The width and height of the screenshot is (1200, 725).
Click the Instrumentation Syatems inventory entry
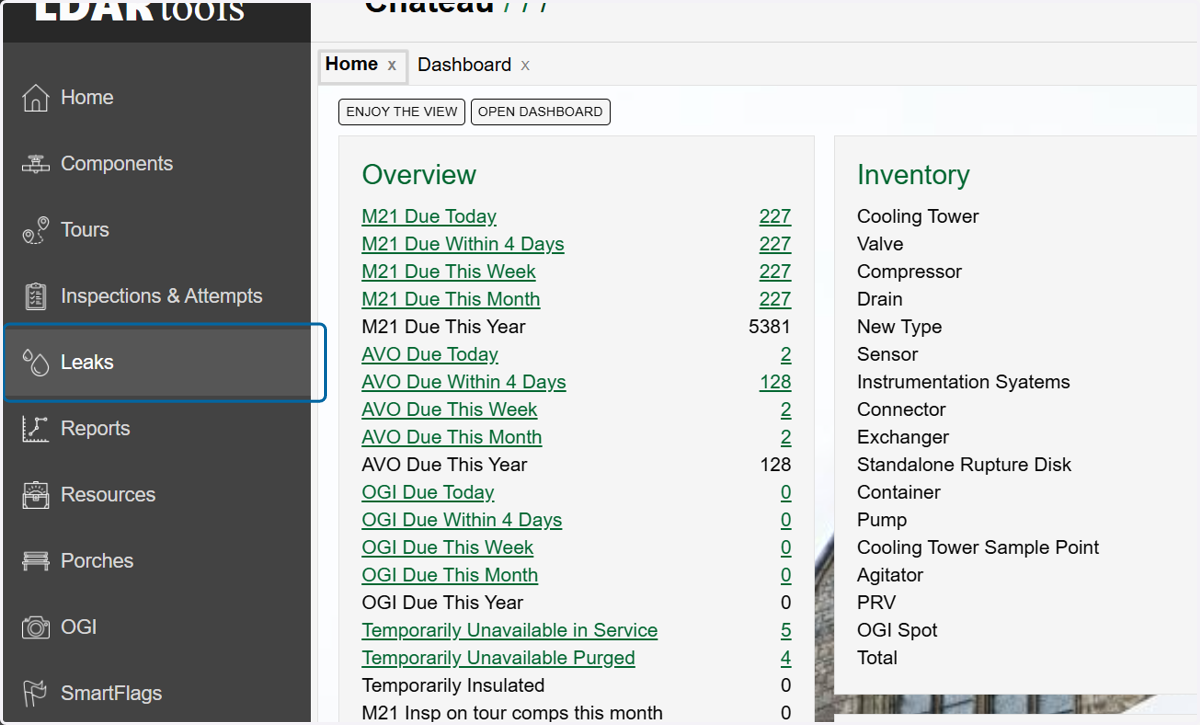pos(963,382)
